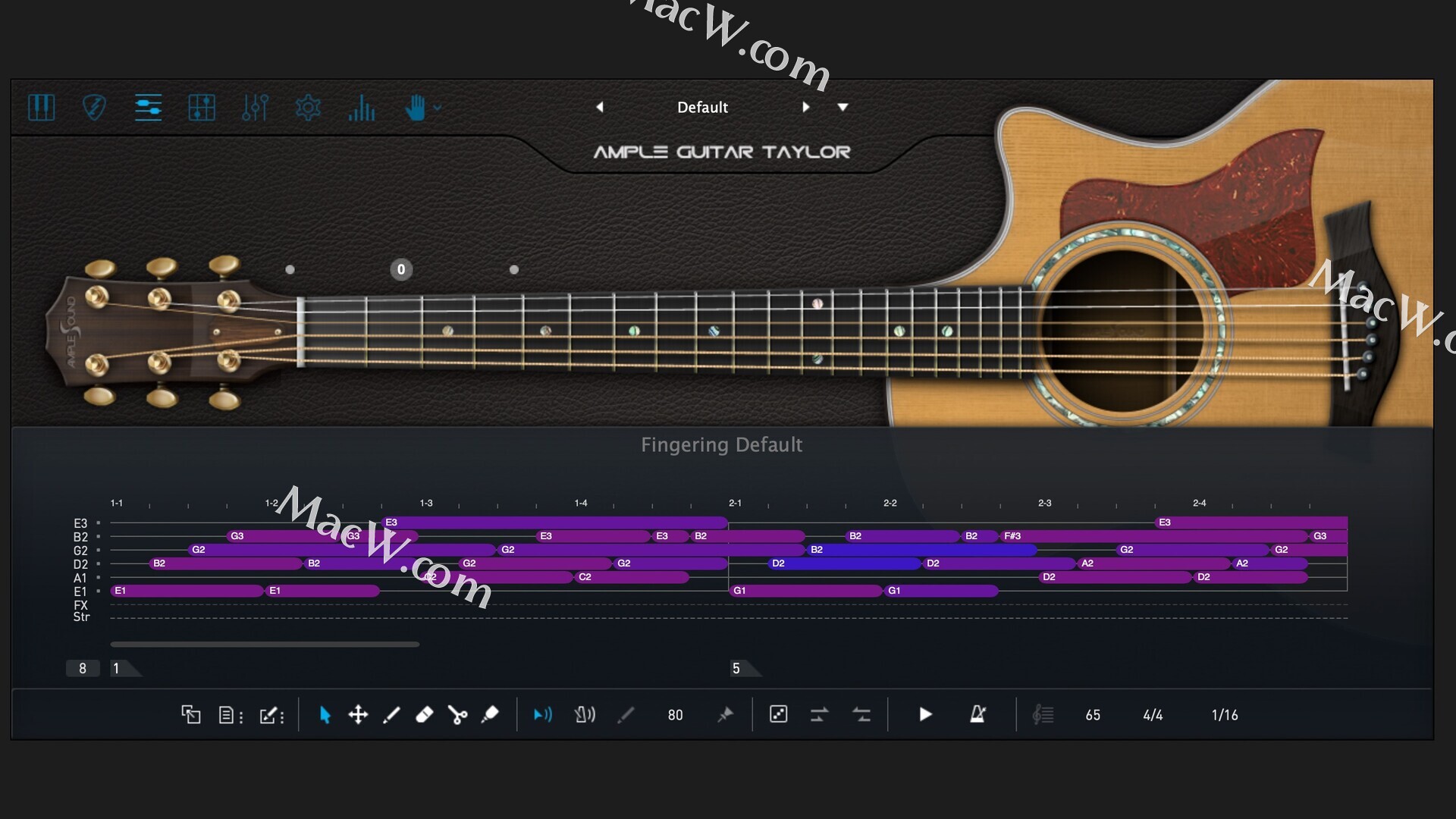Image resolution: width=1456 pixels, height=819 pixels.
Task: Click the E1 string row label
Action: click(80, 591)
